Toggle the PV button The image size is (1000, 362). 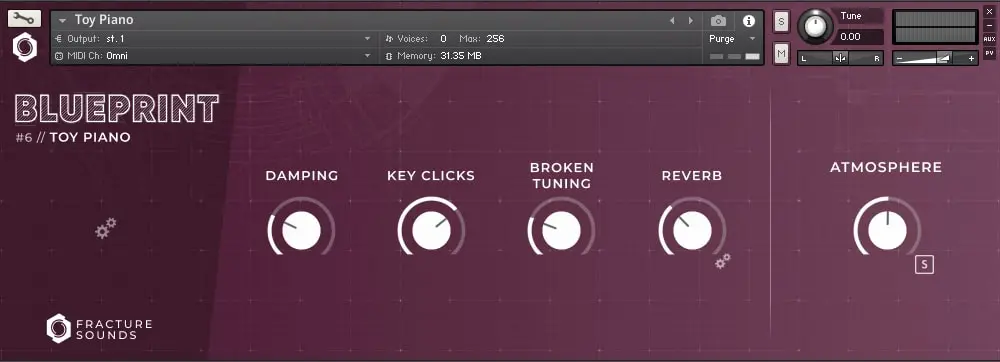tap(989, 54)
